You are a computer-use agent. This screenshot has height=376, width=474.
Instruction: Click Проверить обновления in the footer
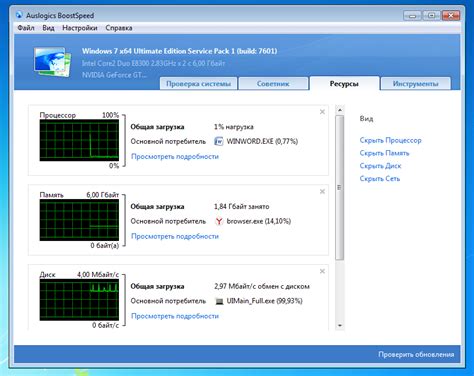(x=416, y=355)
